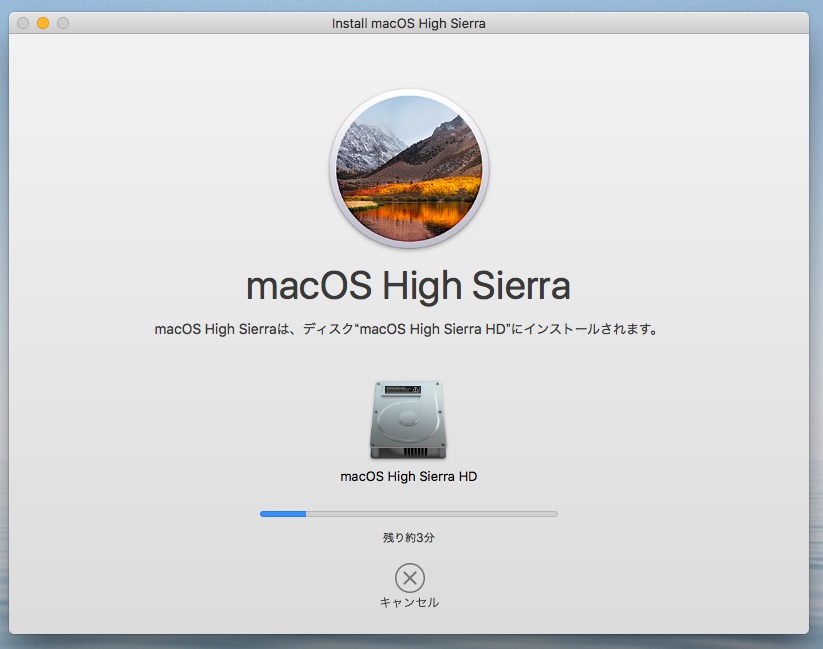Click the Install macOS High Sierra title bar

pyautogui.click(x=408, y=23)
